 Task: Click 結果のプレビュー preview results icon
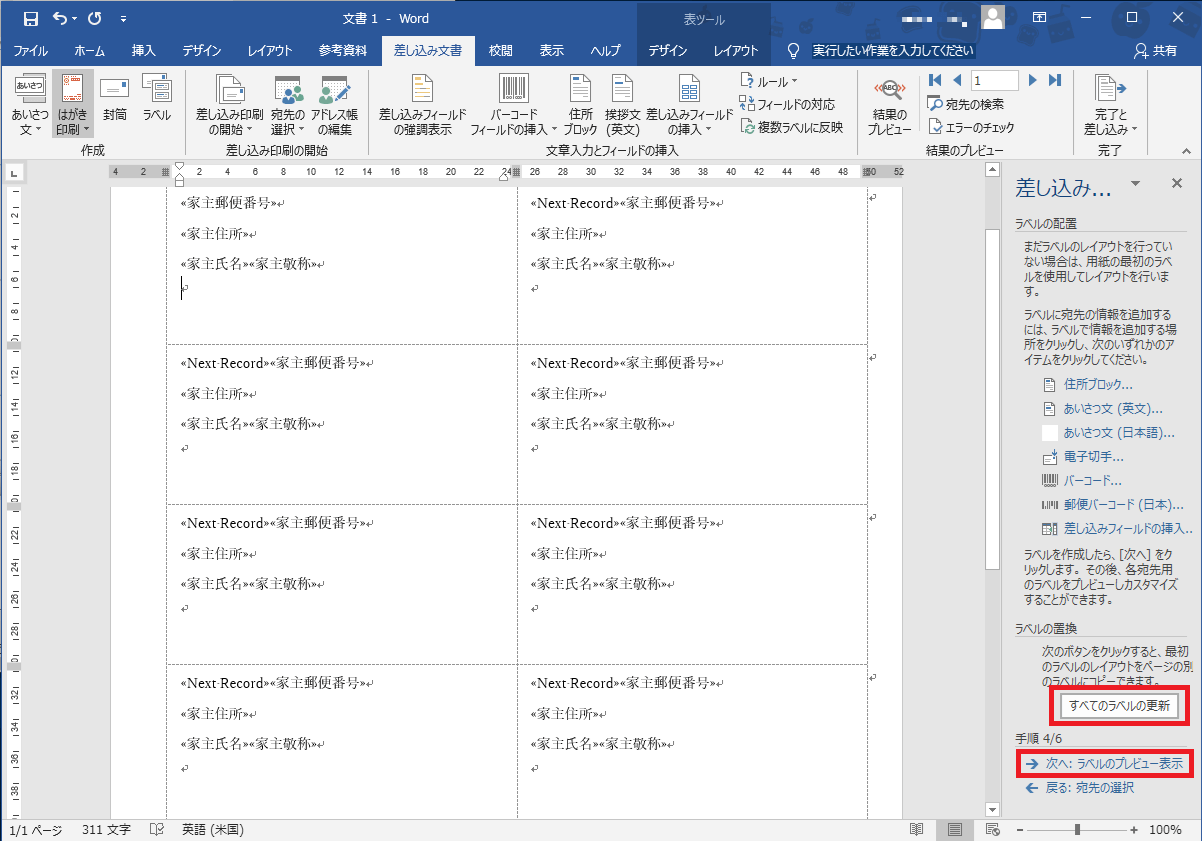pyautogui.click(x=889, y=105)
